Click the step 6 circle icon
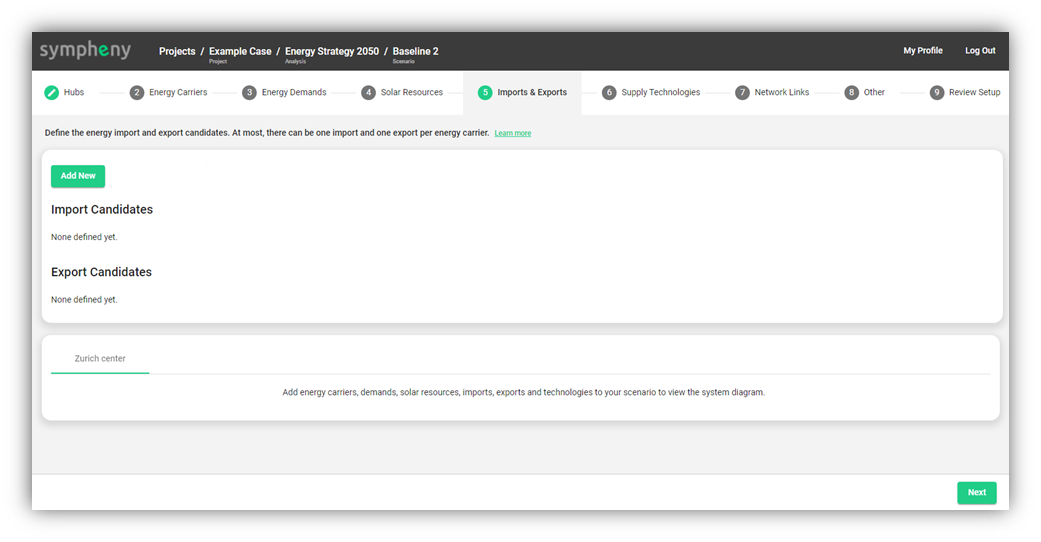 [x=609, y=93]
